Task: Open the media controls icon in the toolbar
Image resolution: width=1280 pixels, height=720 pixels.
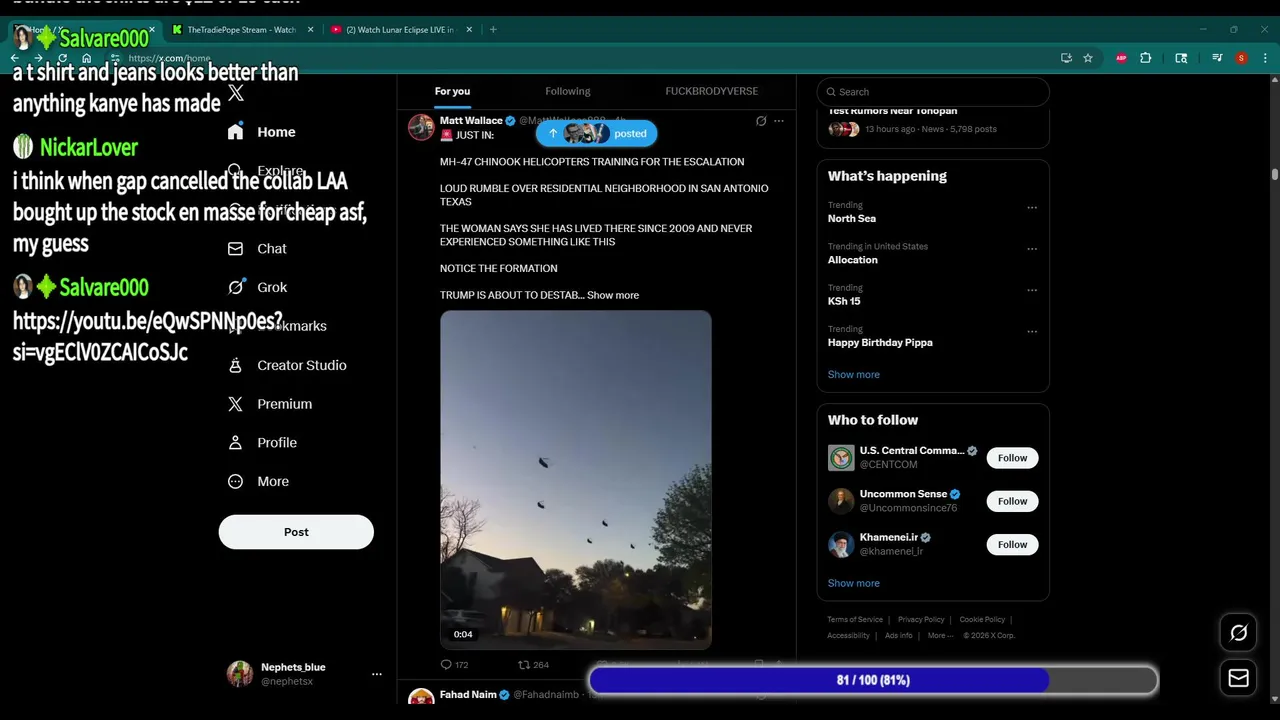Action: click(x=1217, y=58)
